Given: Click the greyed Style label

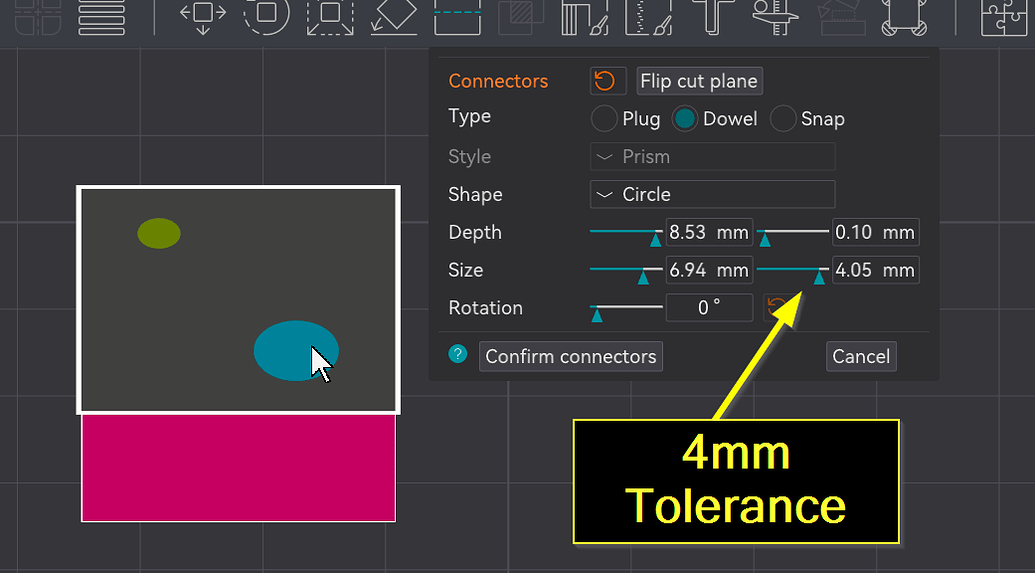Looking at the screenshot, I should point(469,157).
